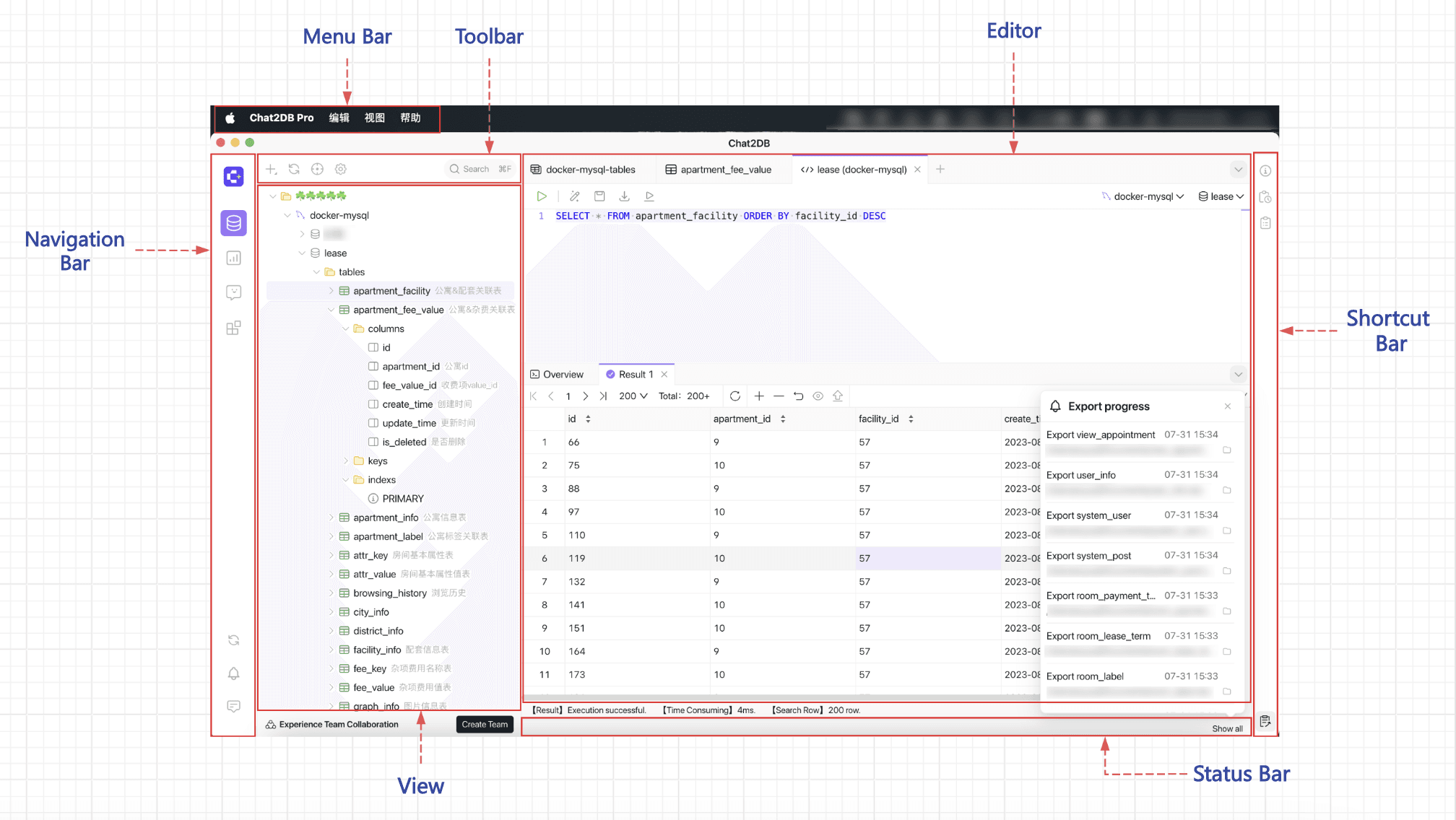Jump to last page of results

pyautogui.click(x=603, y=396)
